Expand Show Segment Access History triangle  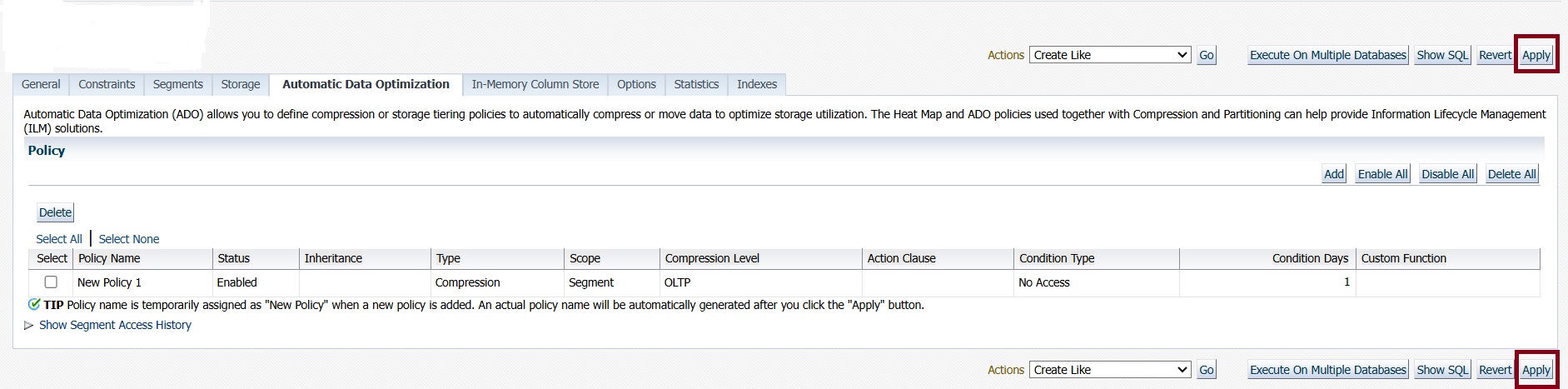click(x=29, y=326)
